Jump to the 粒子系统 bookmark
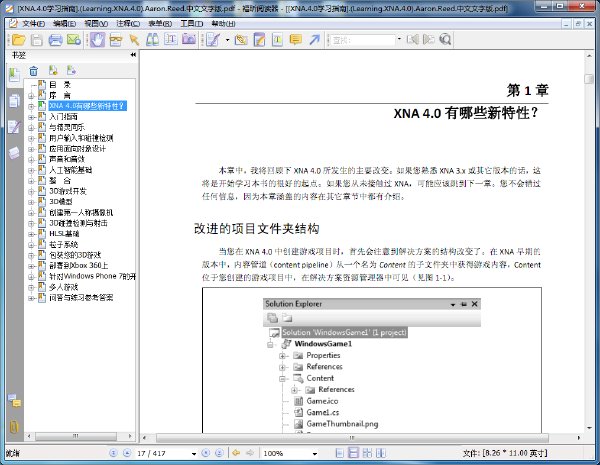Screen dimensions: 600x465 (x=64, y=245)
